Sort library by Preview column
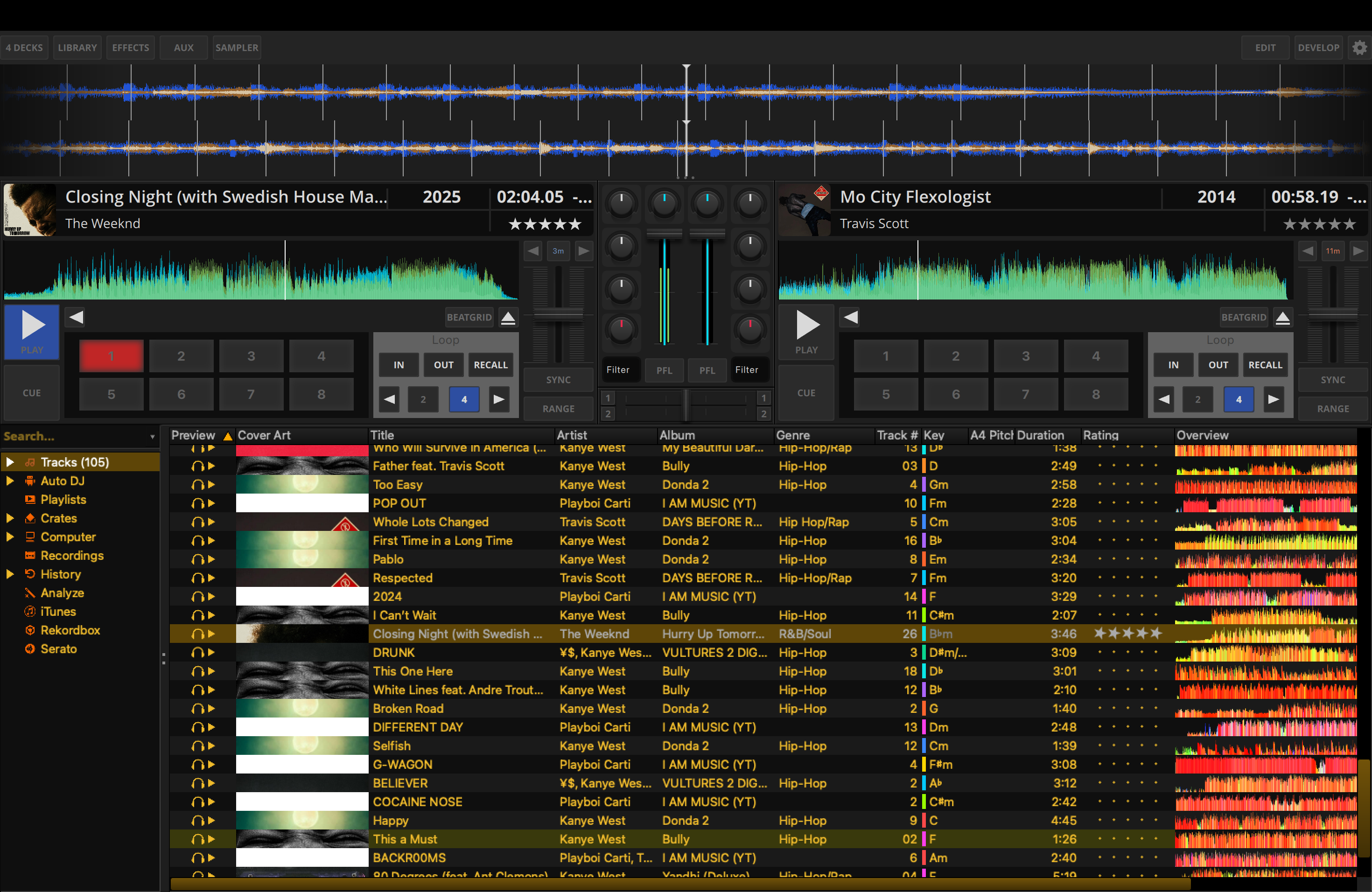 pyautogui.click(x=203, y=435)
